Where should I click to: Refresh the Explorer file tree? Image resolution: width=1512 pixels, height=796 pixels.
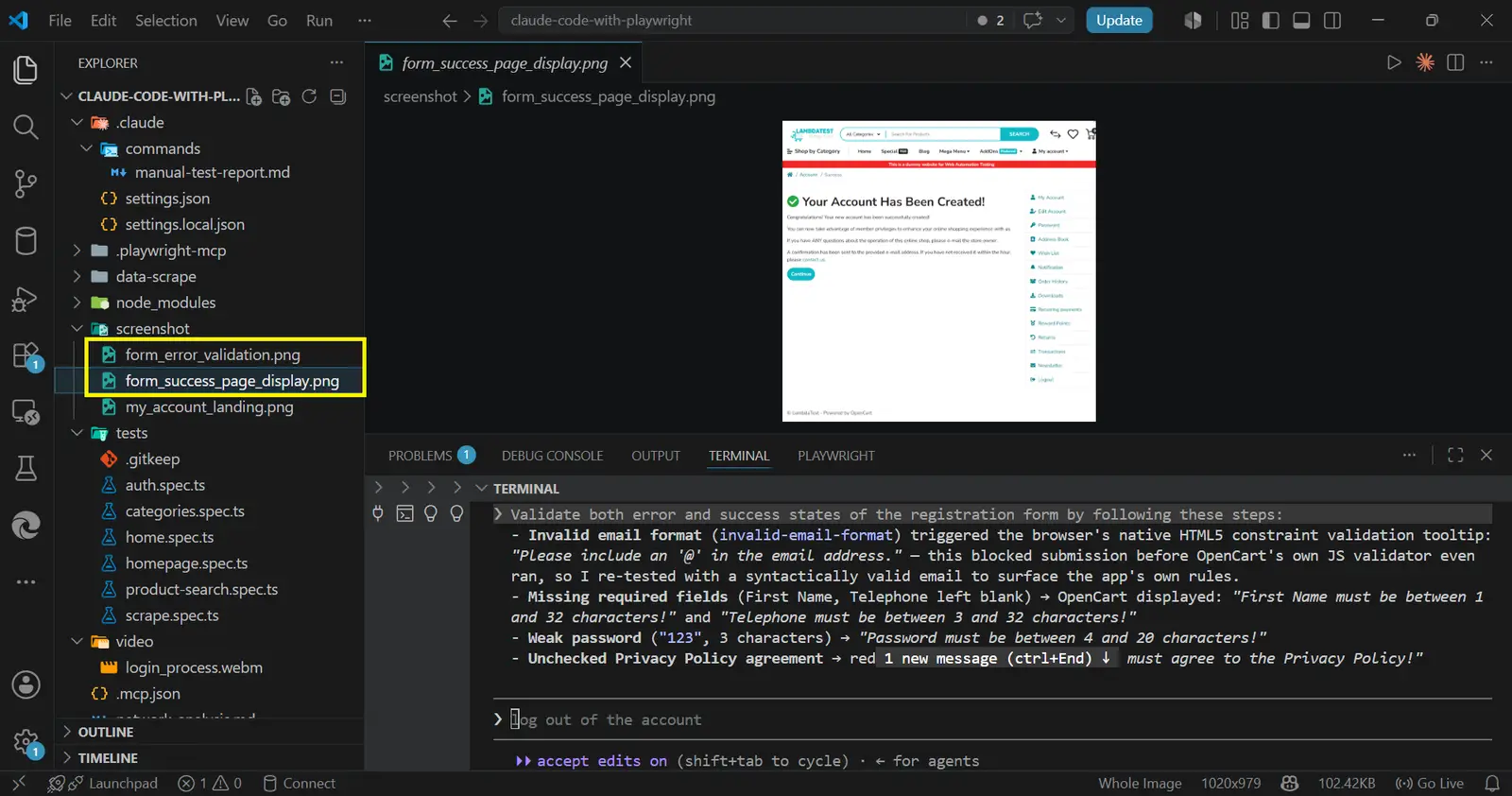pos(309,96)
